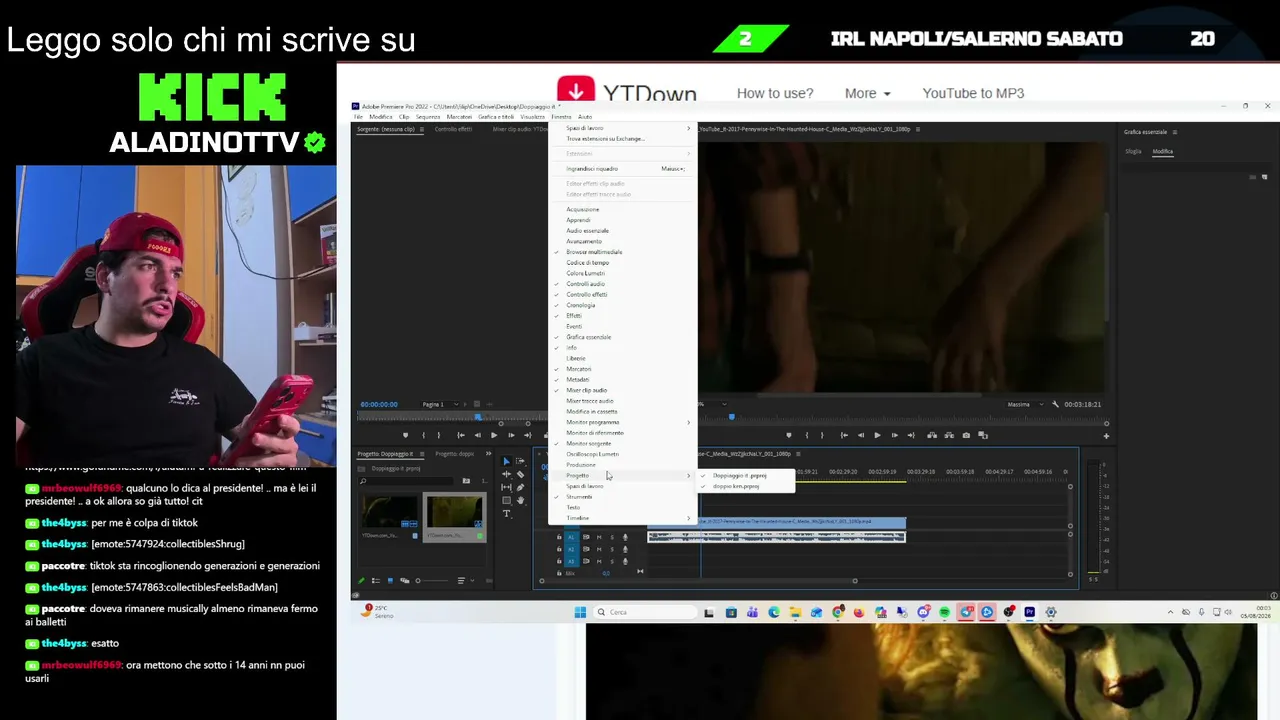Click the Extract button in Program monitor
The image size is (1280, 720).
point(948,435)
